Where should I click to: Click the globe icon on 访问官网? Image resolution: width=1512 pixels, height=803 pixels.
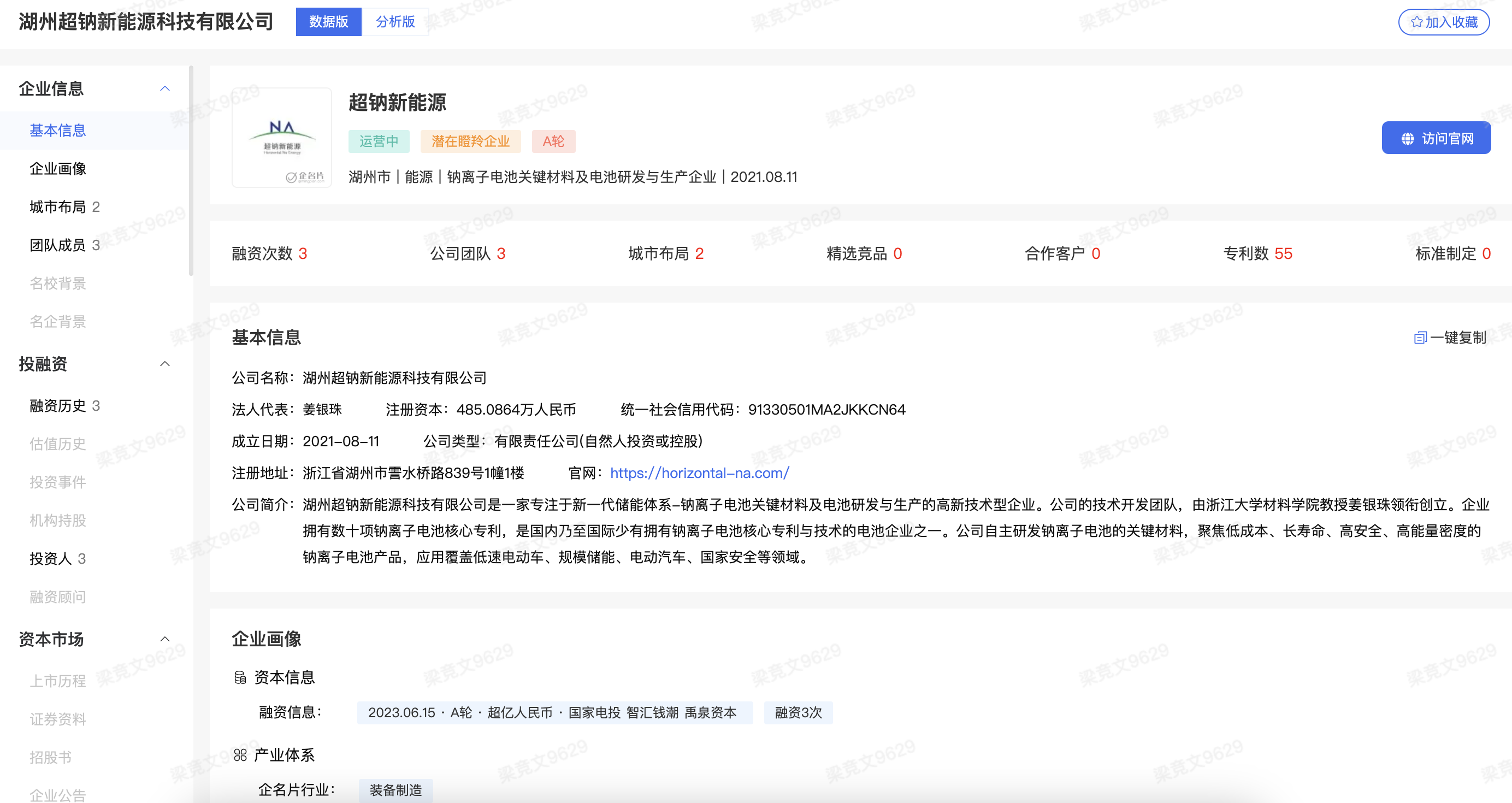pyautogui.click(x=1408, y=139)
